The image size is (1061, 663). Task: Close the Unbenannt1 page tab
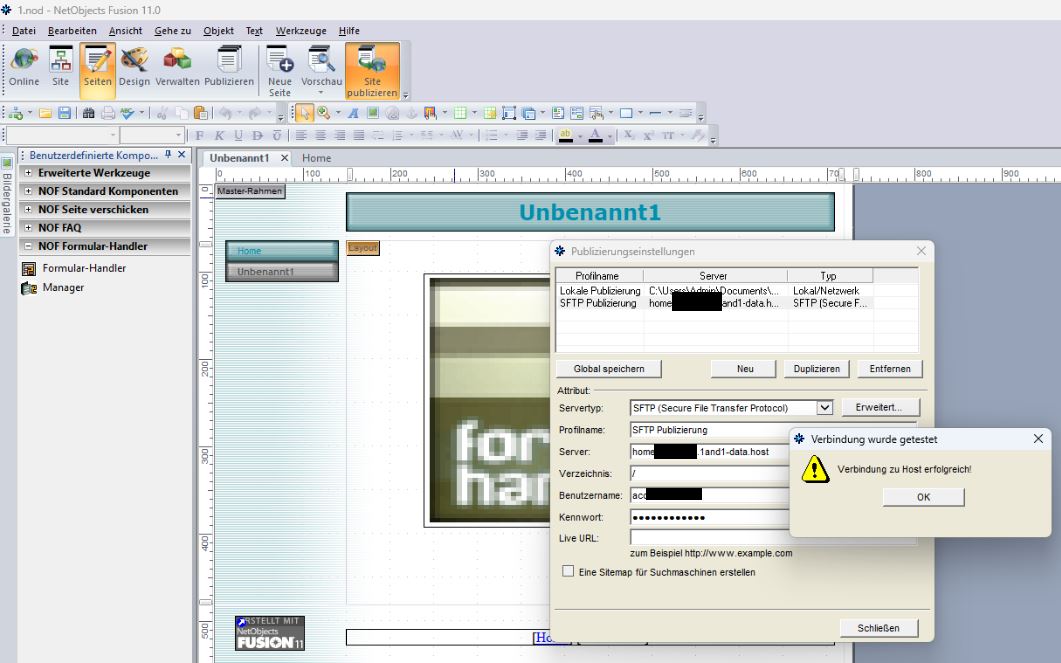pyautogui.click(x=284, y=158)
